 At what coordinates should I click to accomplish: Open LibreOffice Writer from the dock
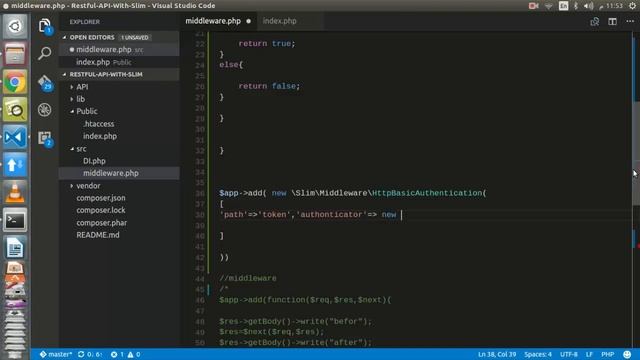coord(15,248)
